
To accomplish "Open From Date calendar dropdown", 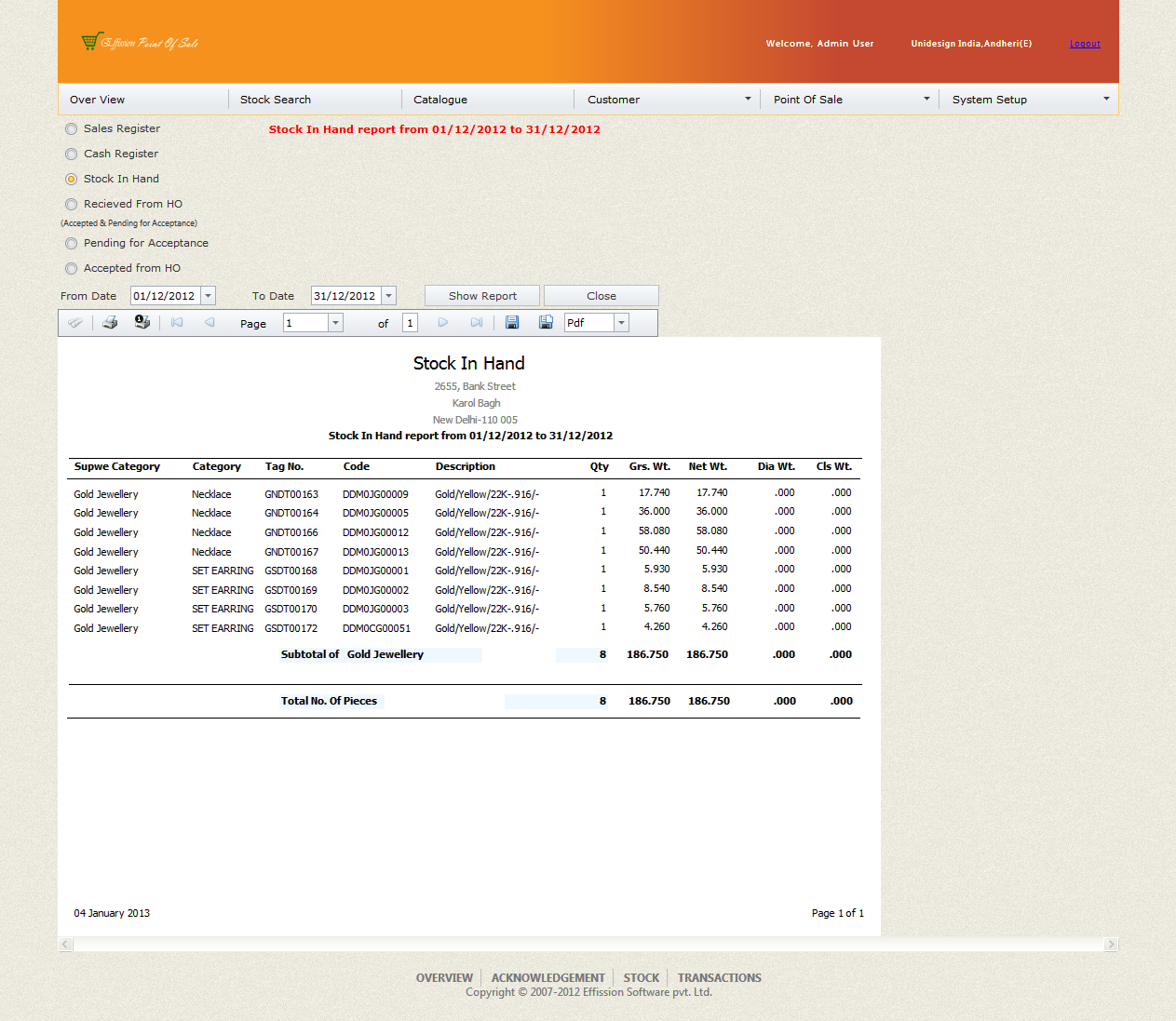I will click(x=209, y=296).
